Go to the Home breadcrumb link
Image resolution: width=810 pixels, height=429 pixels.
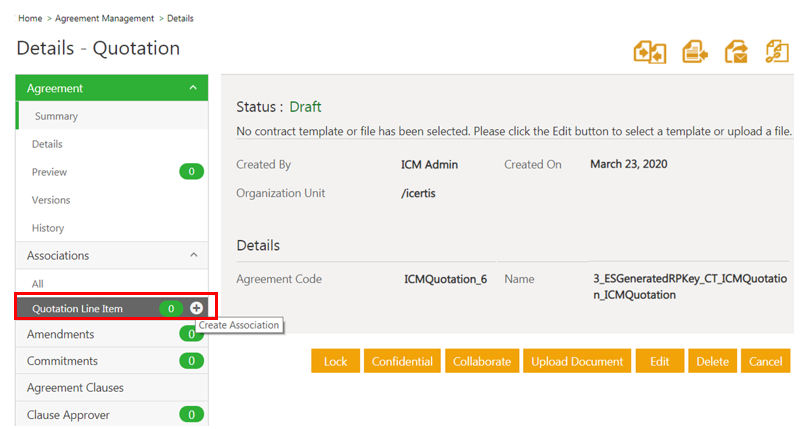(x=29, y=18)
